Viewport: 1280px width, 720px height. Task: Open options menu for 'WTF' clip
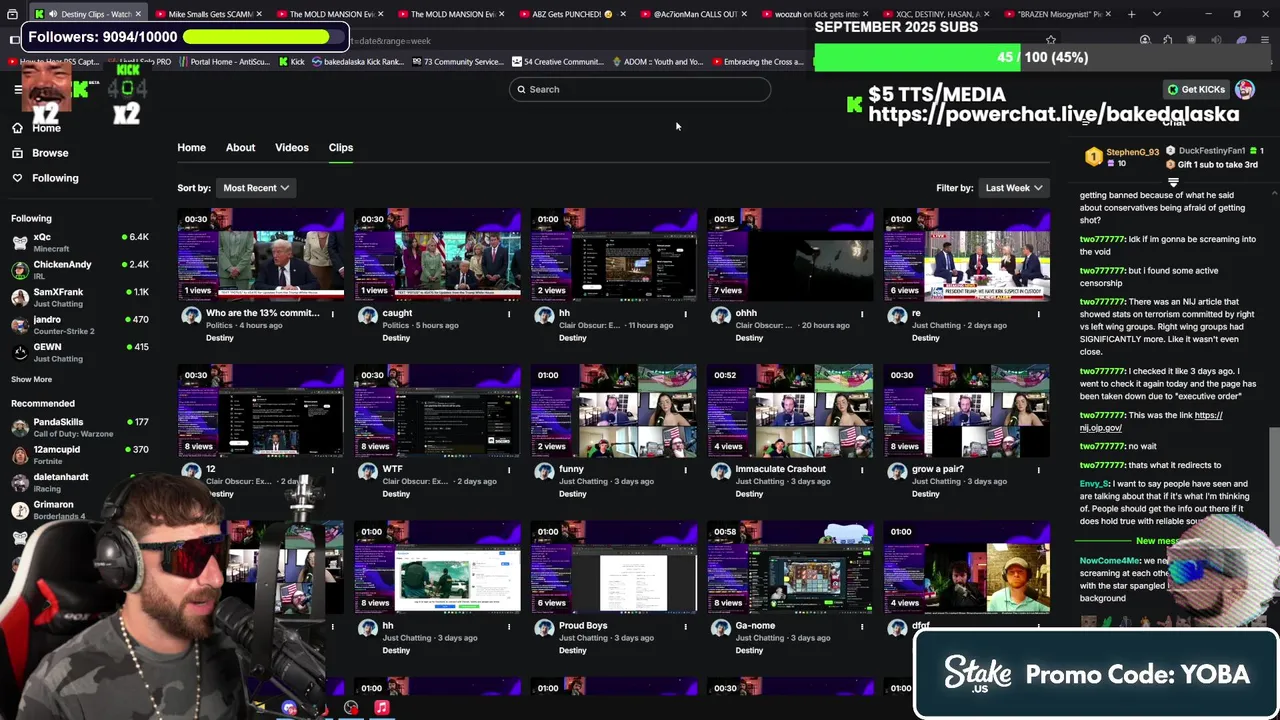pyautogui.click(x=509, y=470)
